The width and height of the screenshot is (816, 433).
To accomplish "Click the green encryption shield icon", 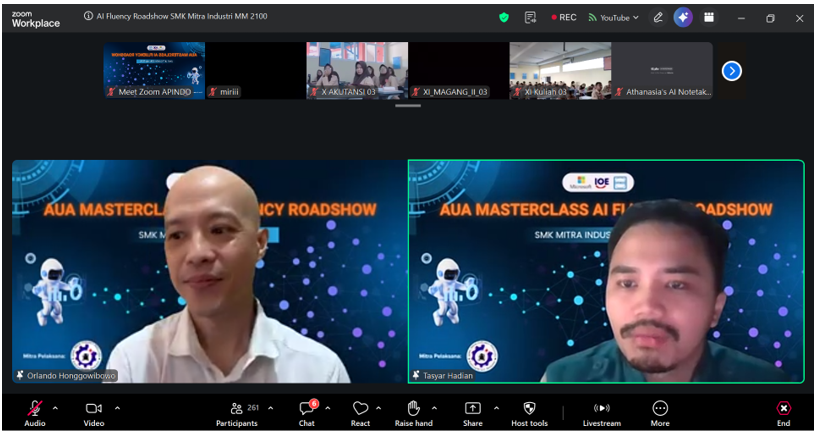I will [503, 18].
